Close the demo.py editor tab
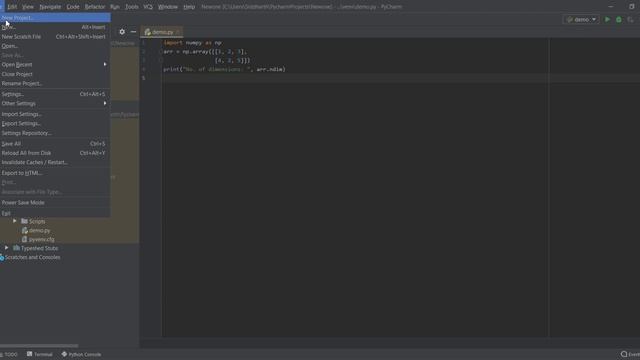The width and height of the screenshot is (640, 360). (178, 32)
